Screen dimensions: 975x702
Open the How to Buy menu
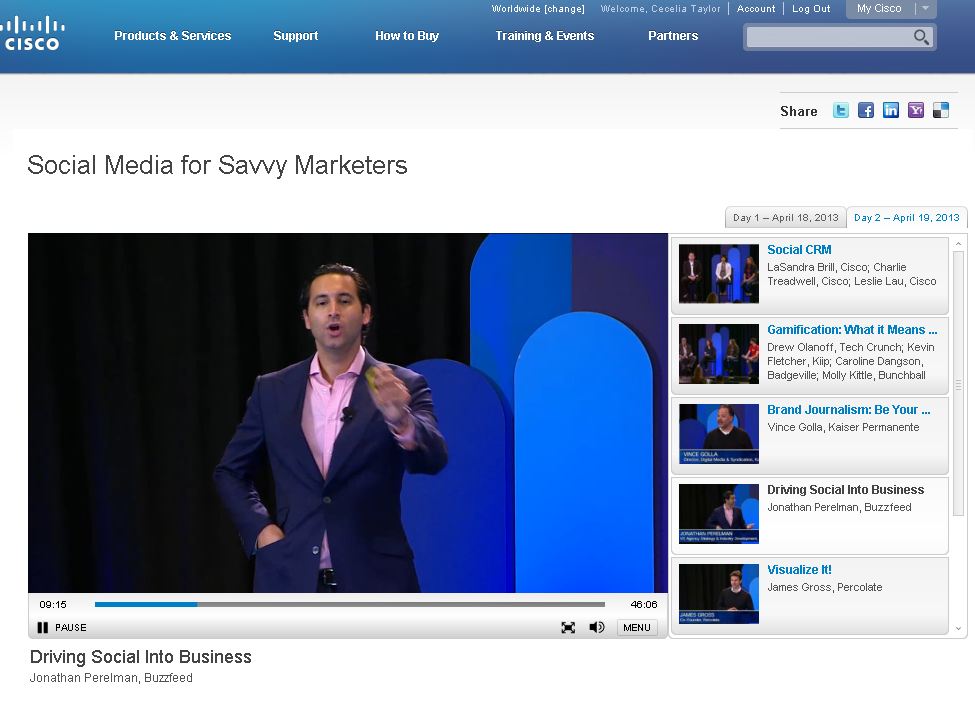(x=407, y=35)
